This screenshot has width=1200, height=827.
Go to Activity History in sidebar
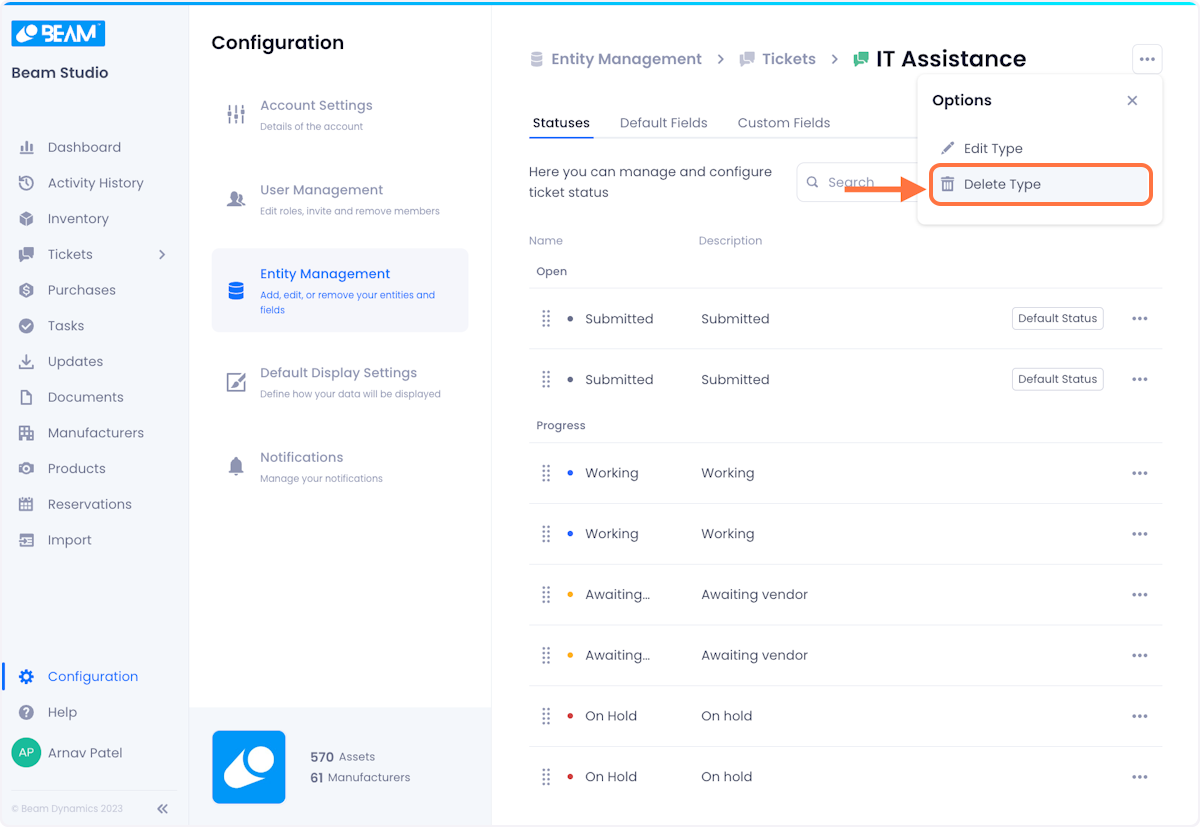point(95,183)
